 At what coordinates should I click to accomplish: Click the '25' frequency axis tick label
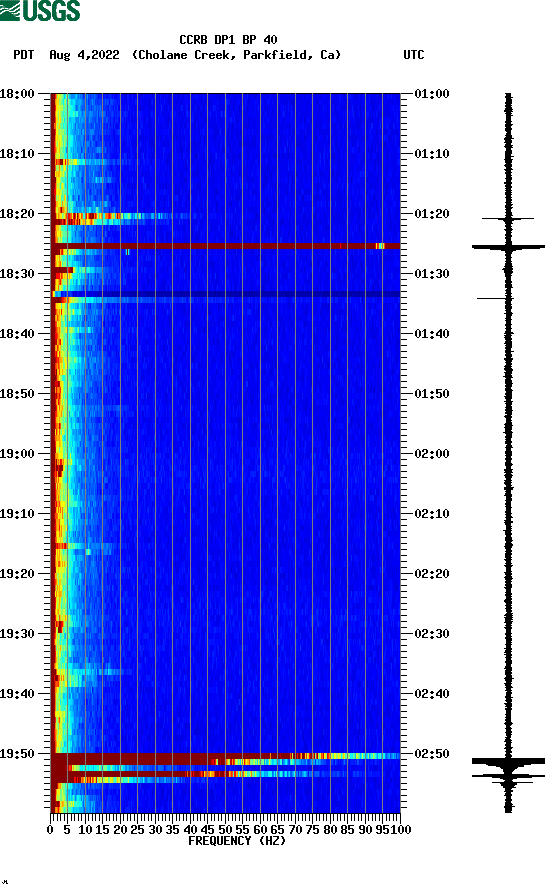(137, 830)
